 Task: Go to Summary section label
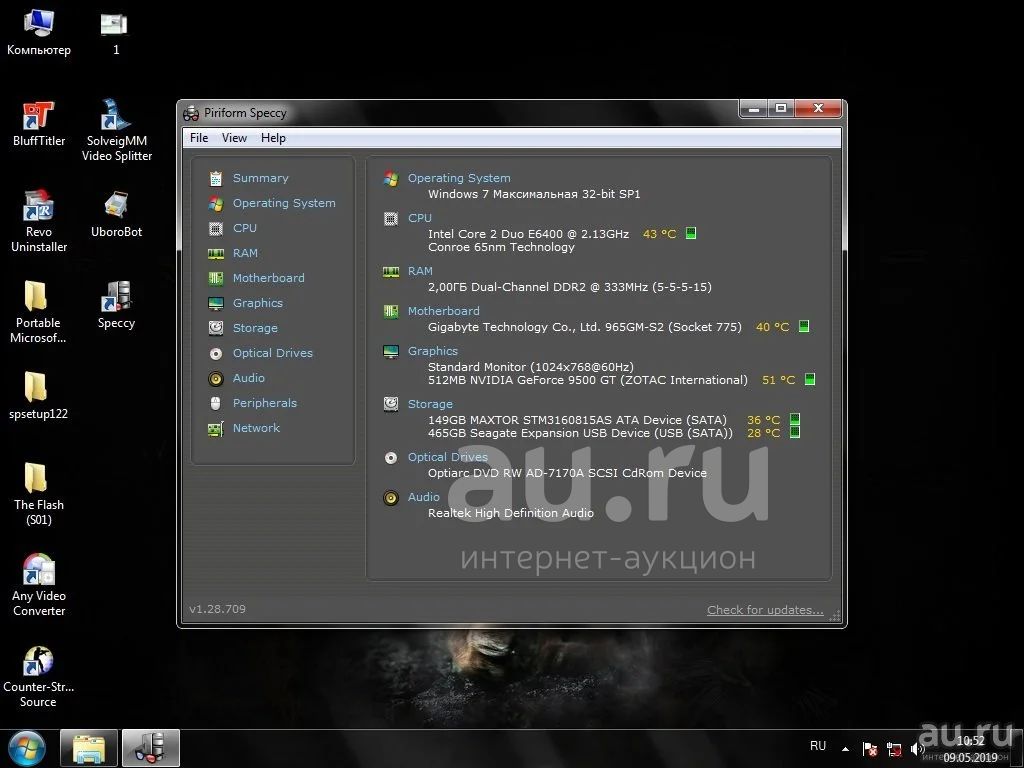click(260, 178)
